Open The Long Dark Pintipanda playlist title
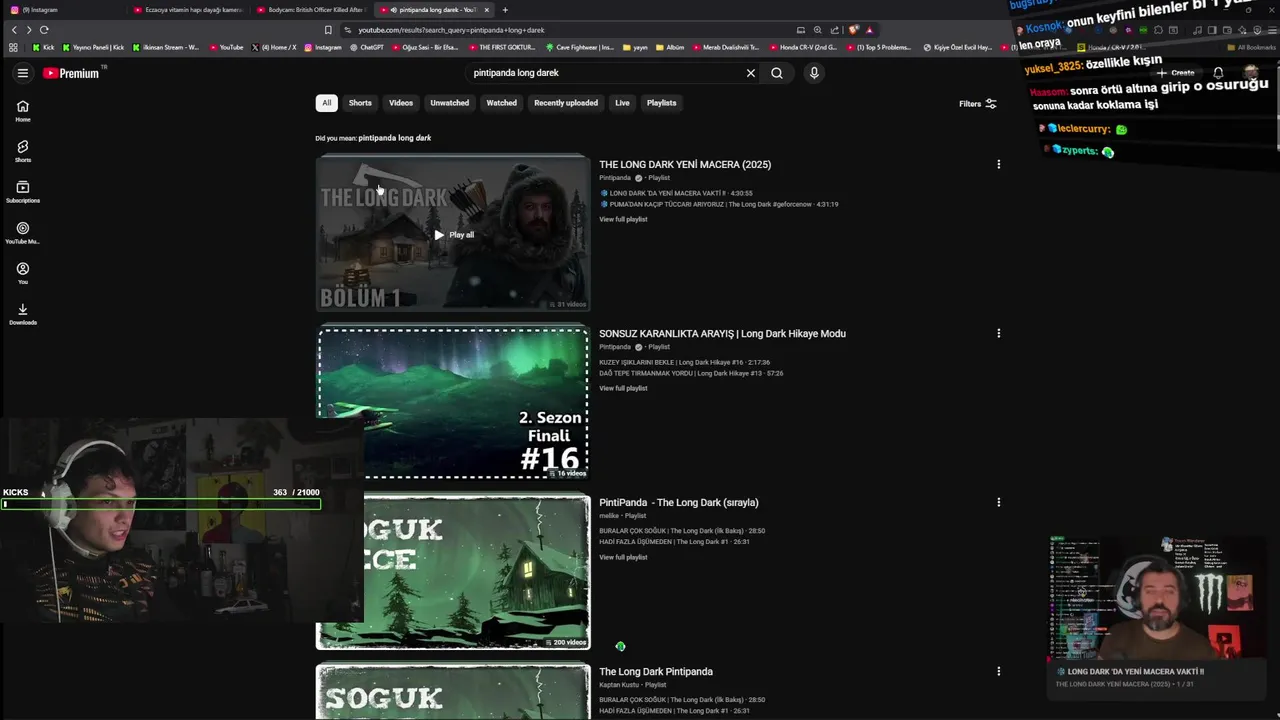 (x=656, y=671)
